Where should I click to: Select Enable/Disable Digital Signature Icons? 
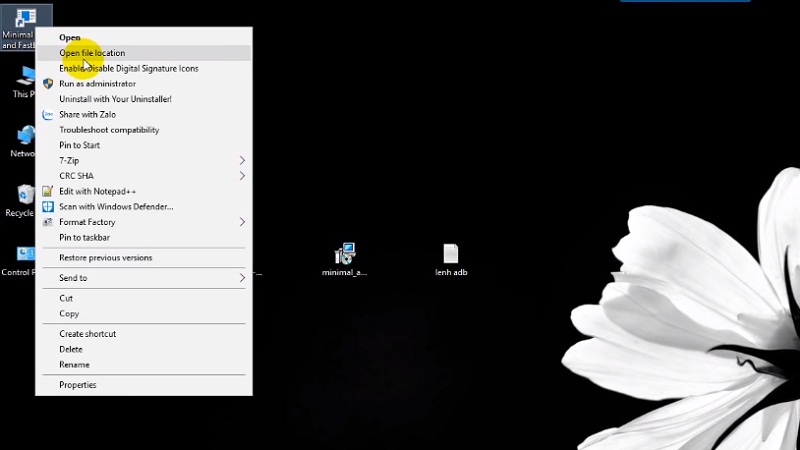(144, 68)
